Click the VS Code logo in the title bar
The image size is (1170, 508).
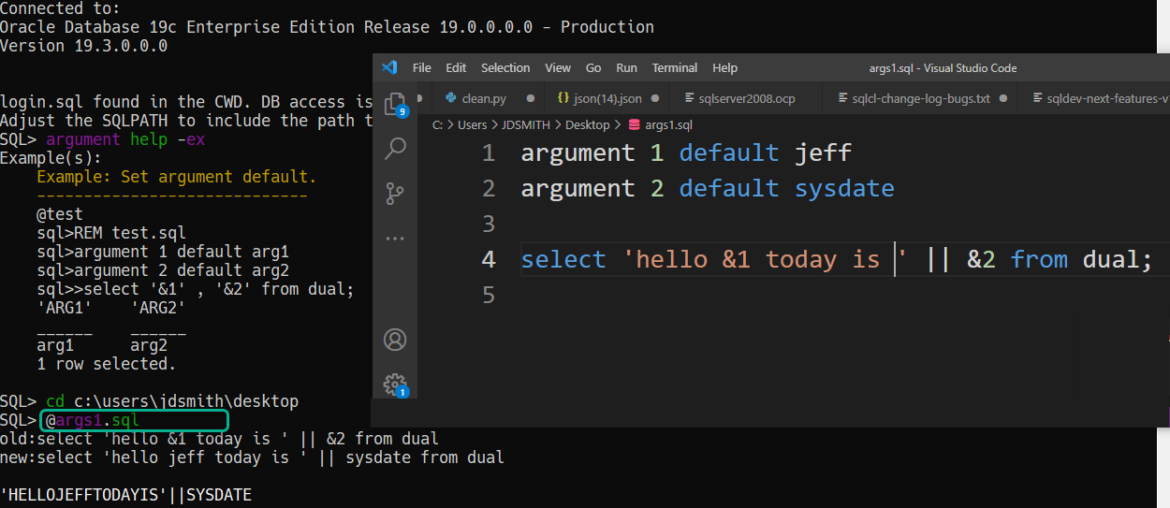(x=390, y=68)
